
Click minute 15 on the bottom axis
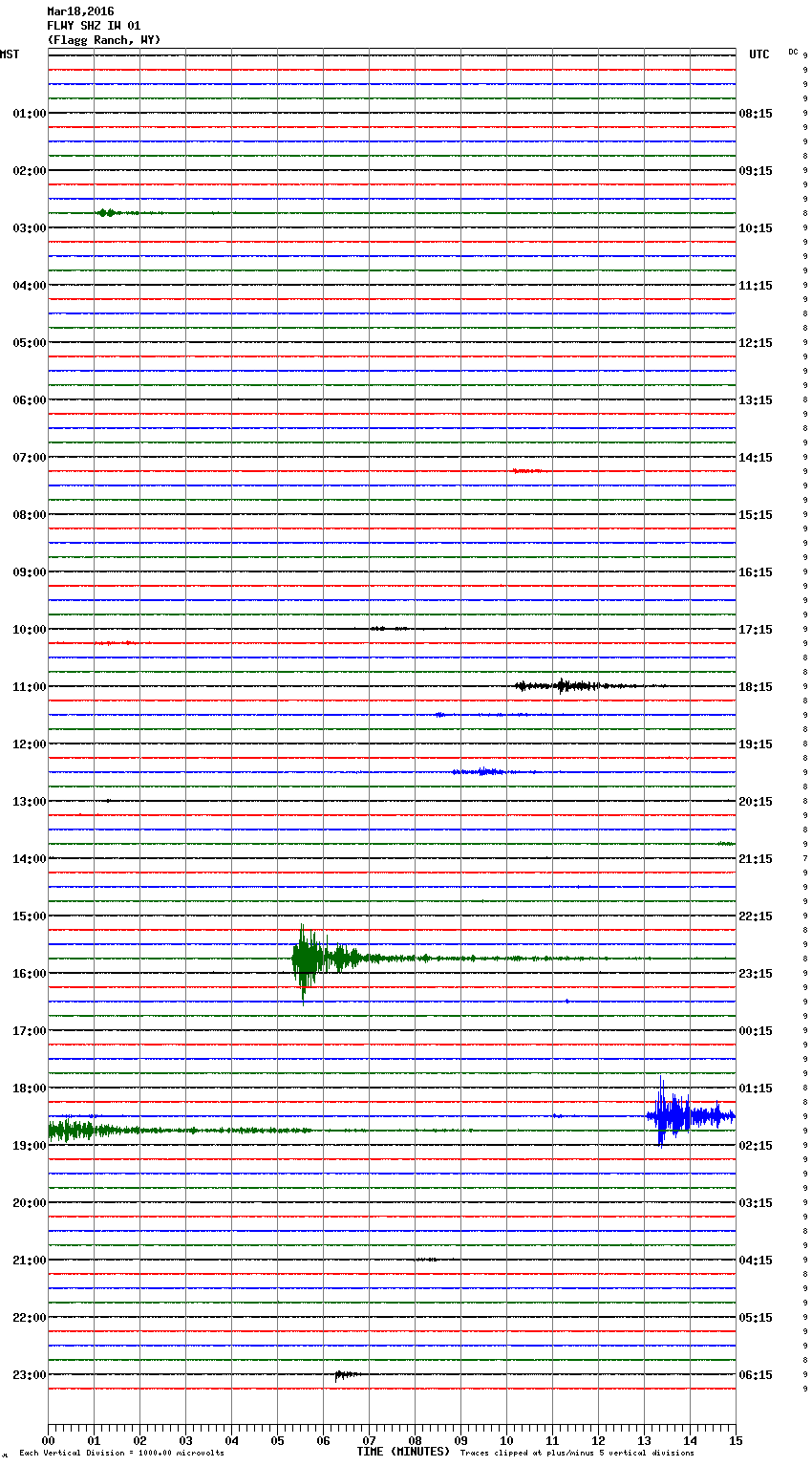(736, 1440)
